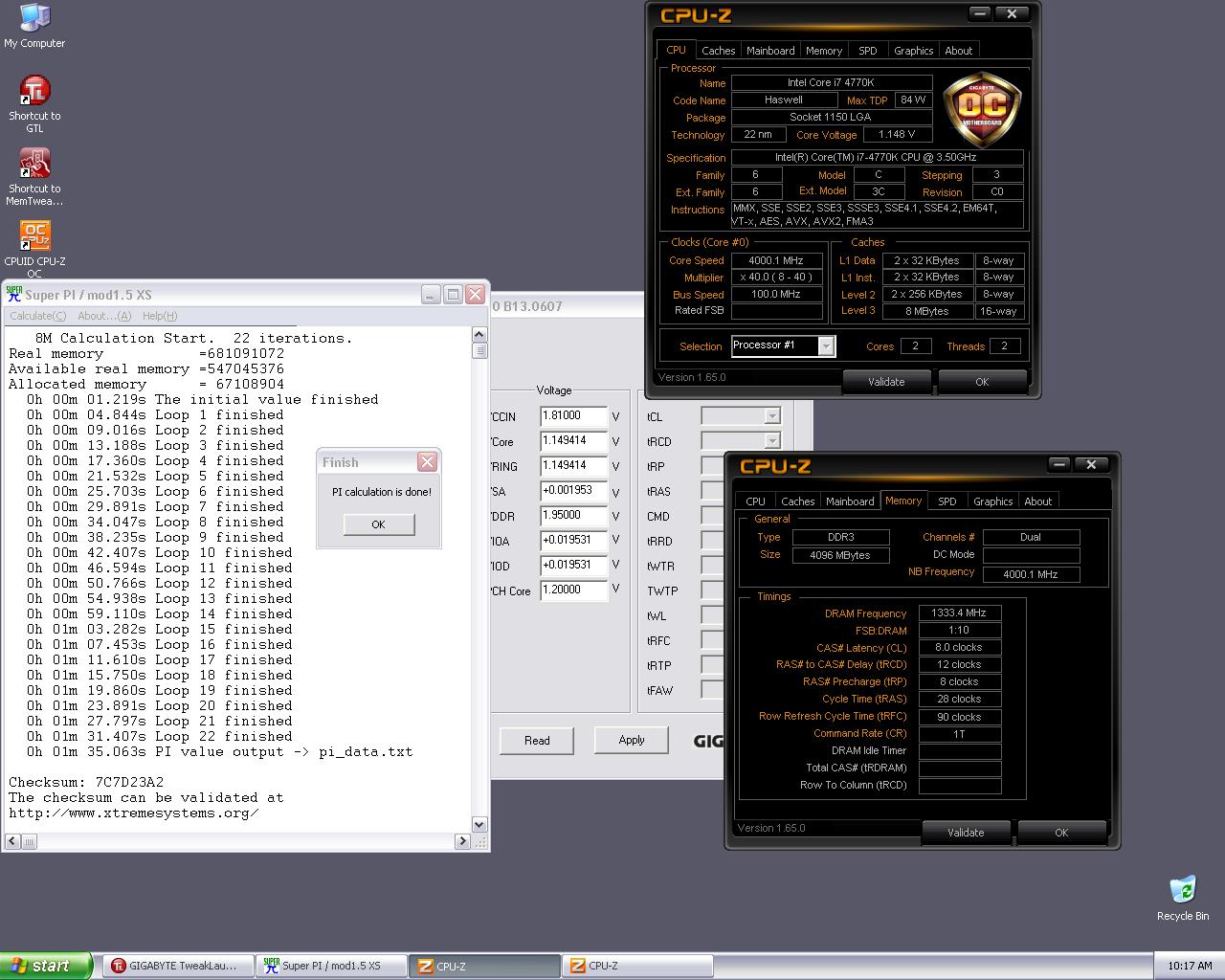Screen dimensions: 1225x980
Task: Click the DRAM Frequency value 1333.4 MHz
Action: [959, 613]
